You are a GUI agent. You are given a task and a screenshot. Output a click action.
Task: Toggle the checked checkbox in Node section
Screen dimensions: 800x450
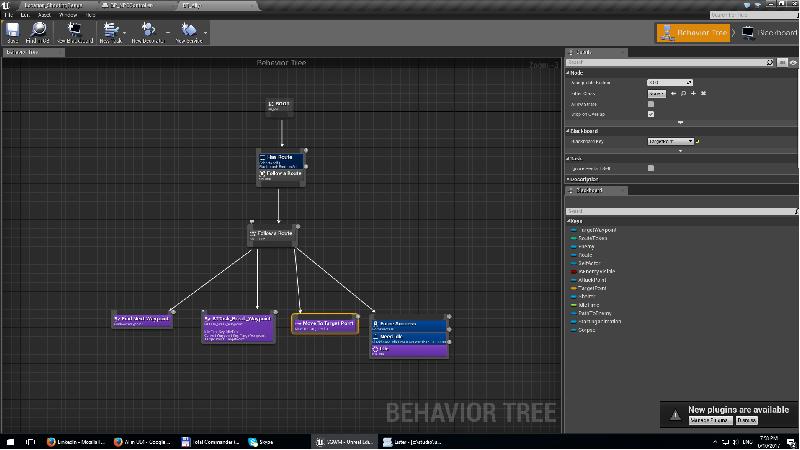651,114
